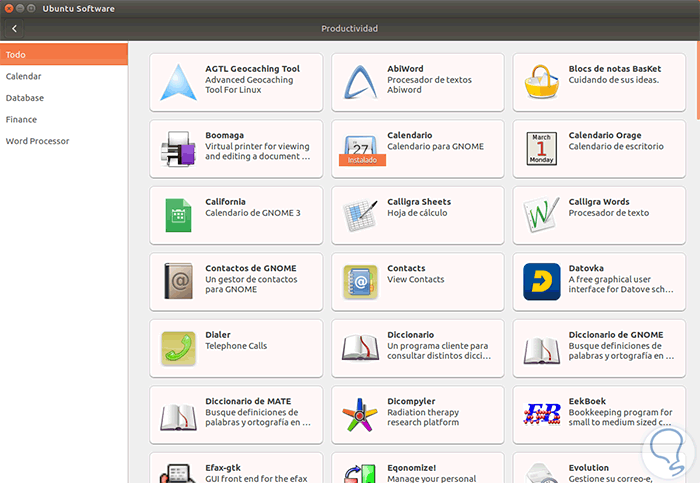Open the Boomaga title text
700x483 pixels.
tap(225, 135)
